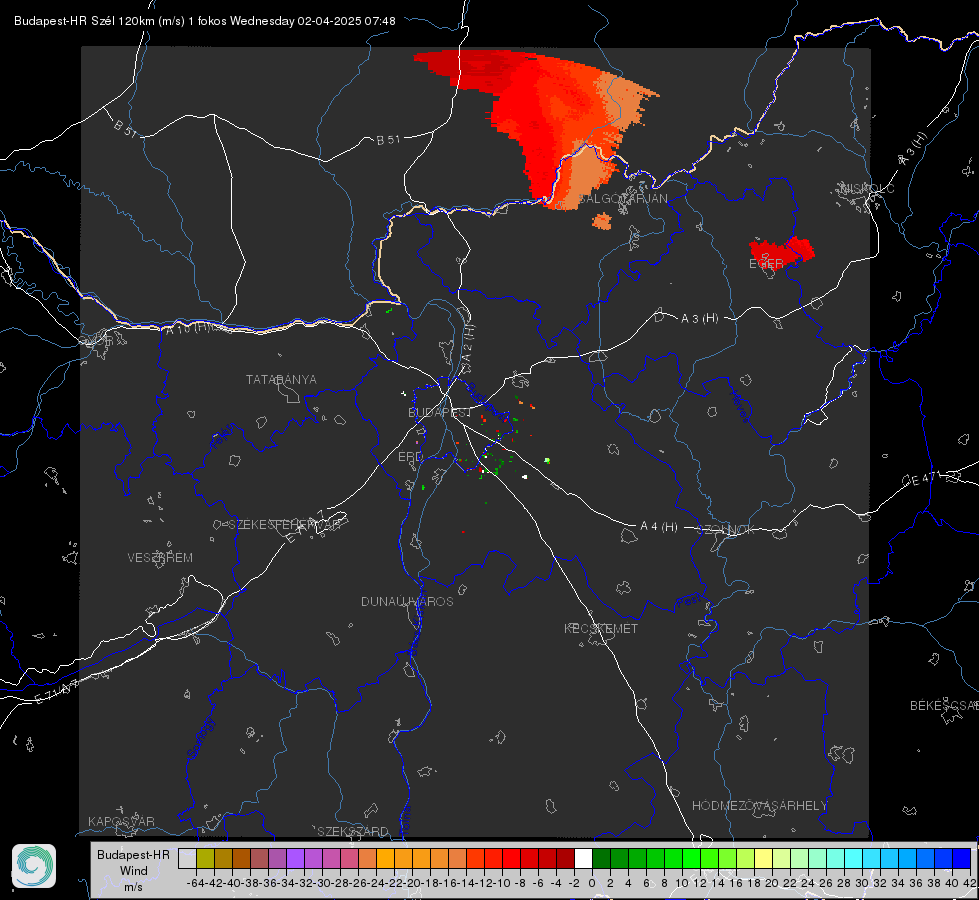Click the ERD town label
The width and height of the screenshot is (979, 900).
click(x=410, y=457)
